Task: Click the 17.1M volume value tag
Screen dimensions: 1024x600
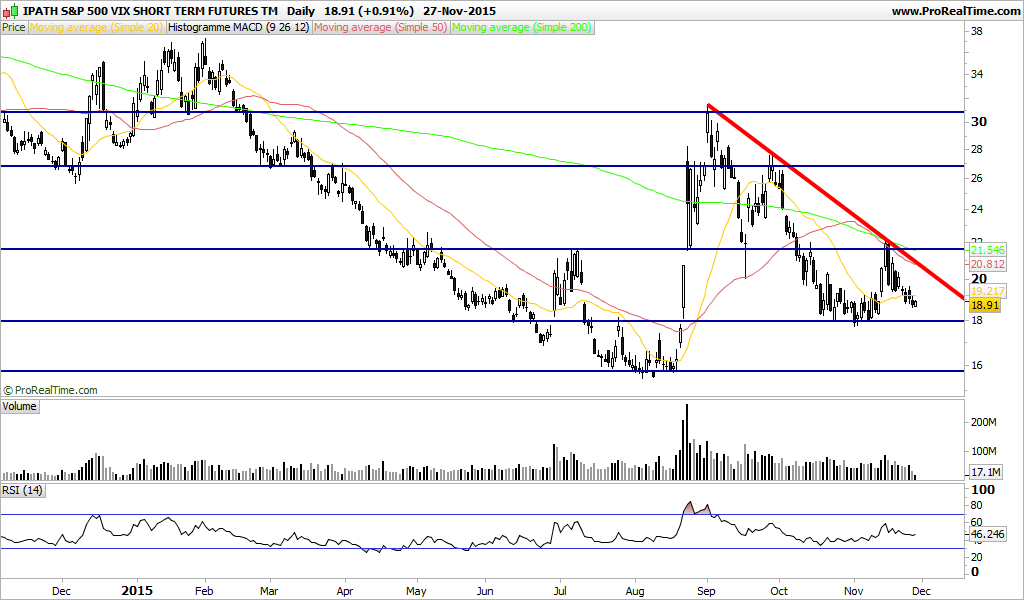Action: tap(984, 472)
